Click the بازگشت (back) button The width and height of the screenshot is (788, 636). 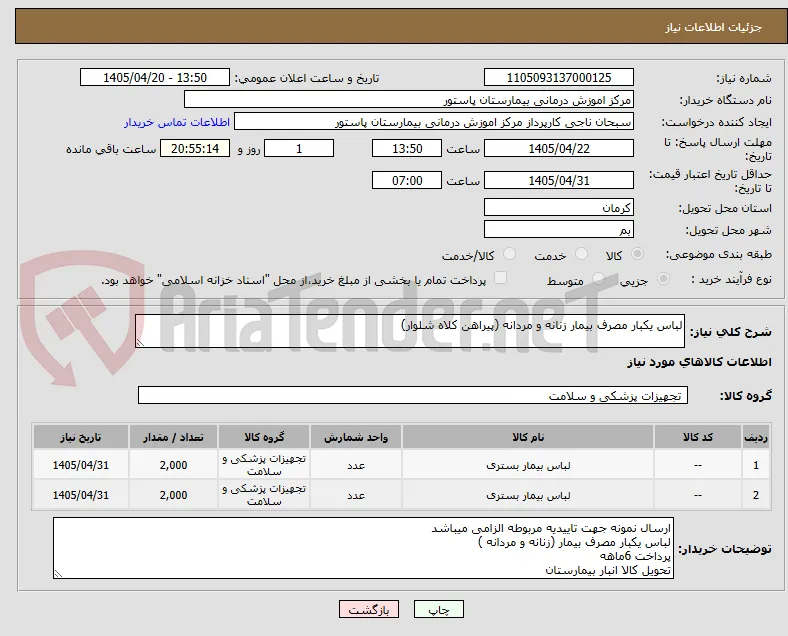pyautogui.click(x=369, y=609)
